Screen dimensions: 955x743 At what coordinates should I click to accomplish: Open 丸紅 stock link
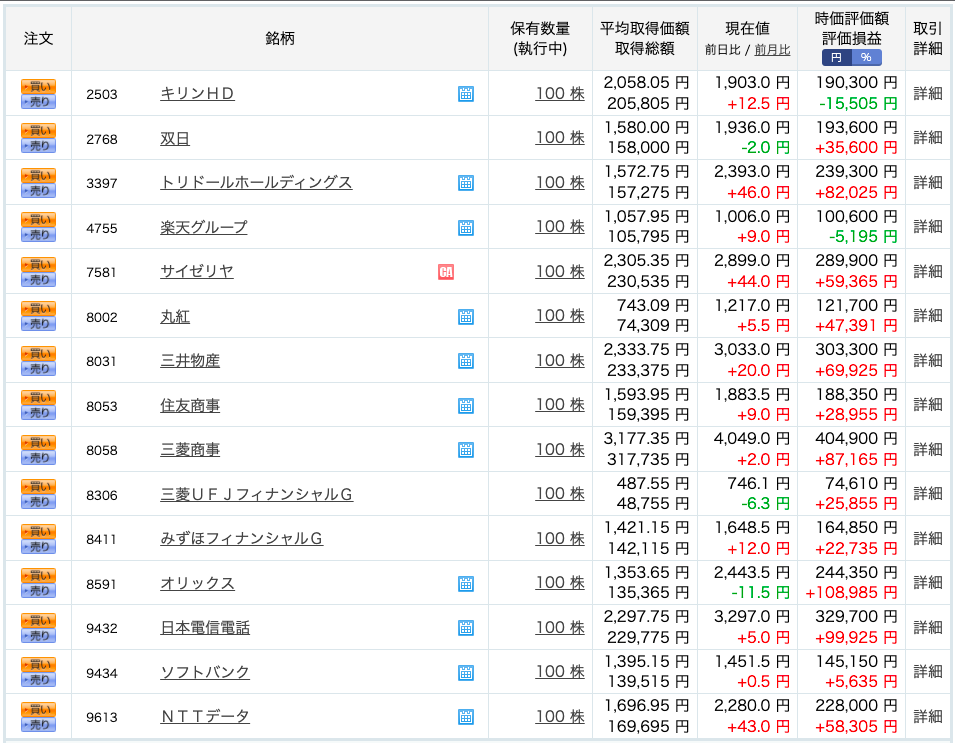[x=175, y=317]
